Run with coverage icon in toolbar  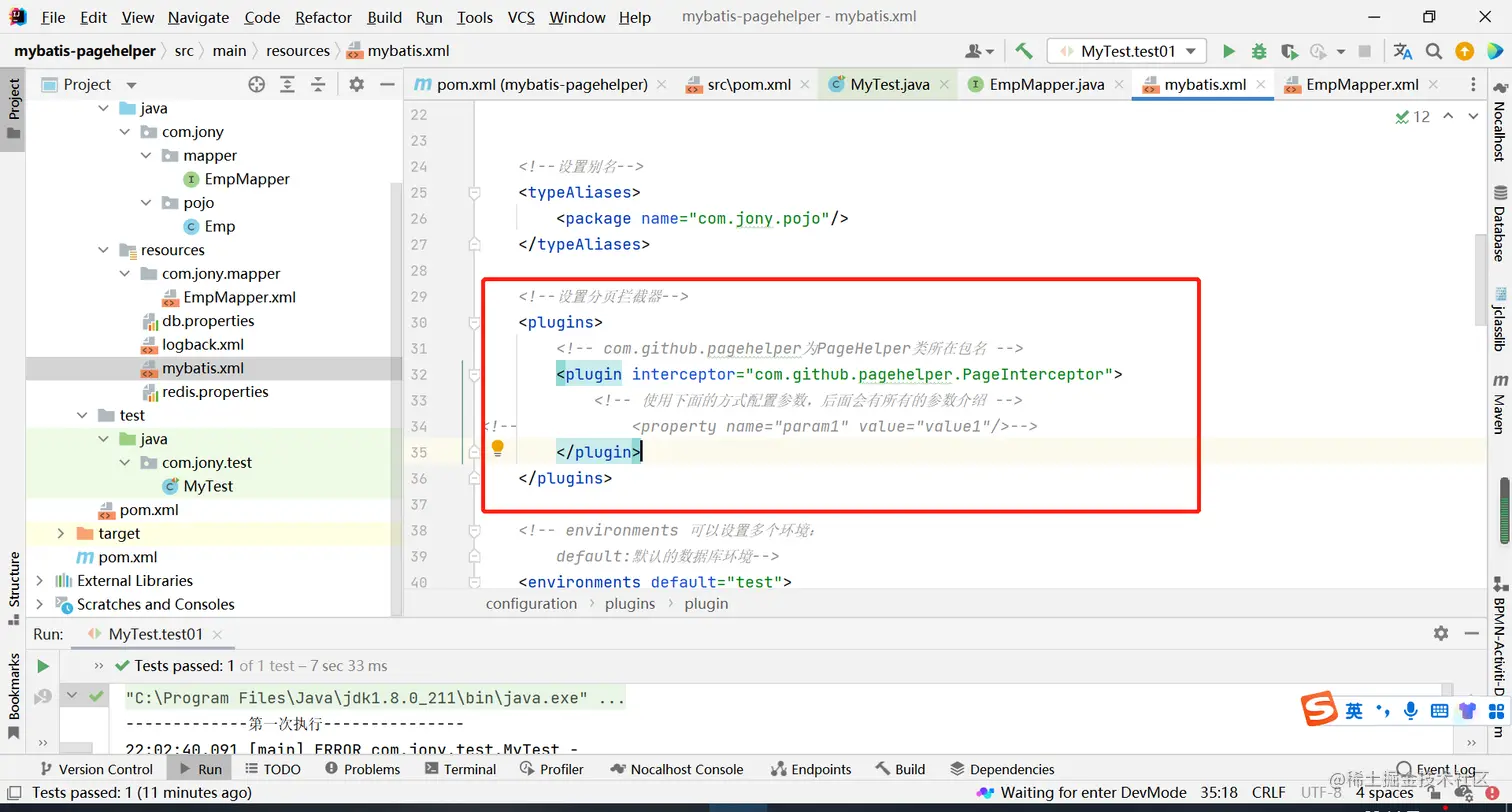coord(1289,51)
